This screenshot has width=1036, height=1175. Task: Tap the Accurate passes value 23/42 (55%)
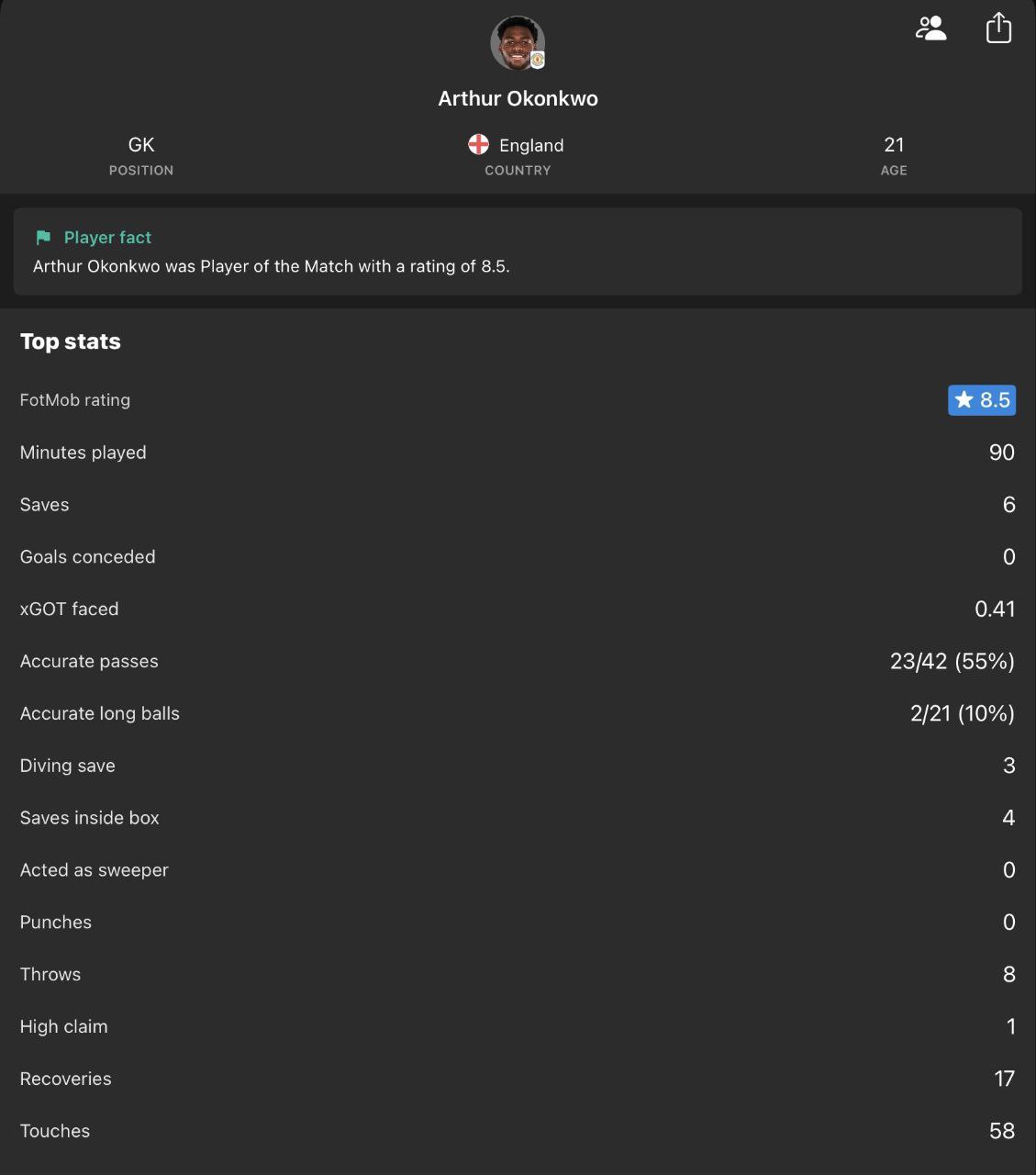click(x=952, y=662)
